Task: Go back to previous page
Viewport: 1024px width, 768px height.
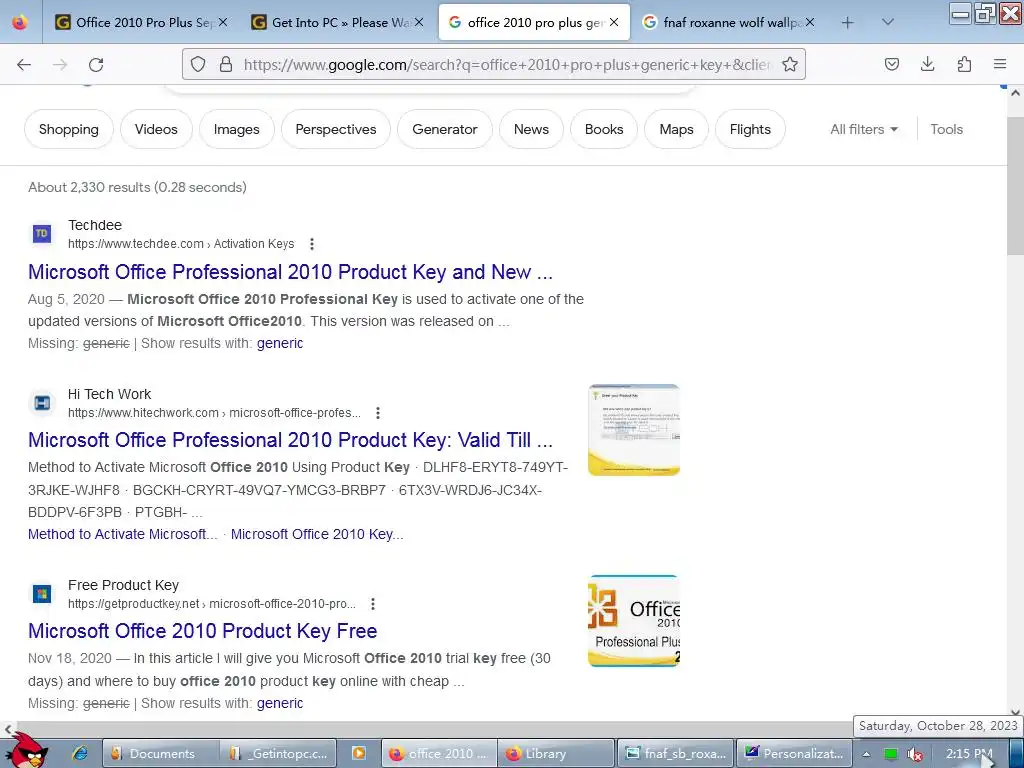Action: [24, 64]
